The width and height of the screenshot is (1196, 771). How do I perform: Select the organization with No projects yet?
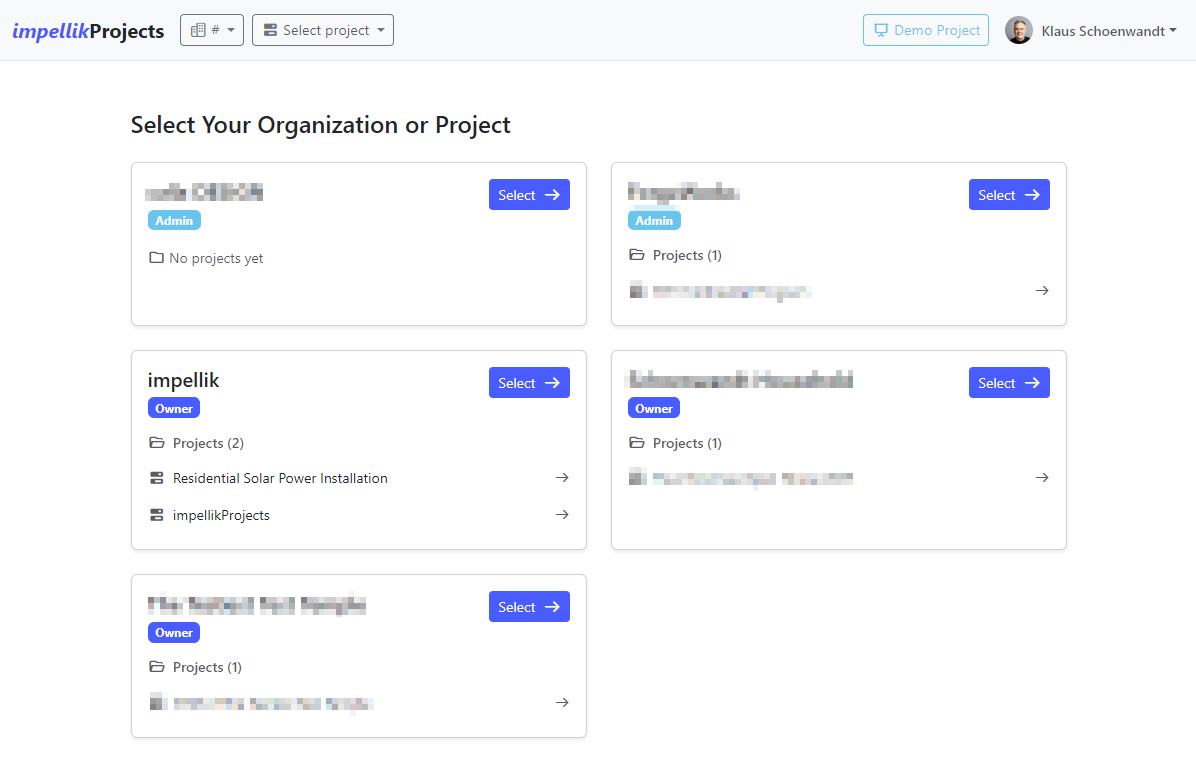point(529,194)
